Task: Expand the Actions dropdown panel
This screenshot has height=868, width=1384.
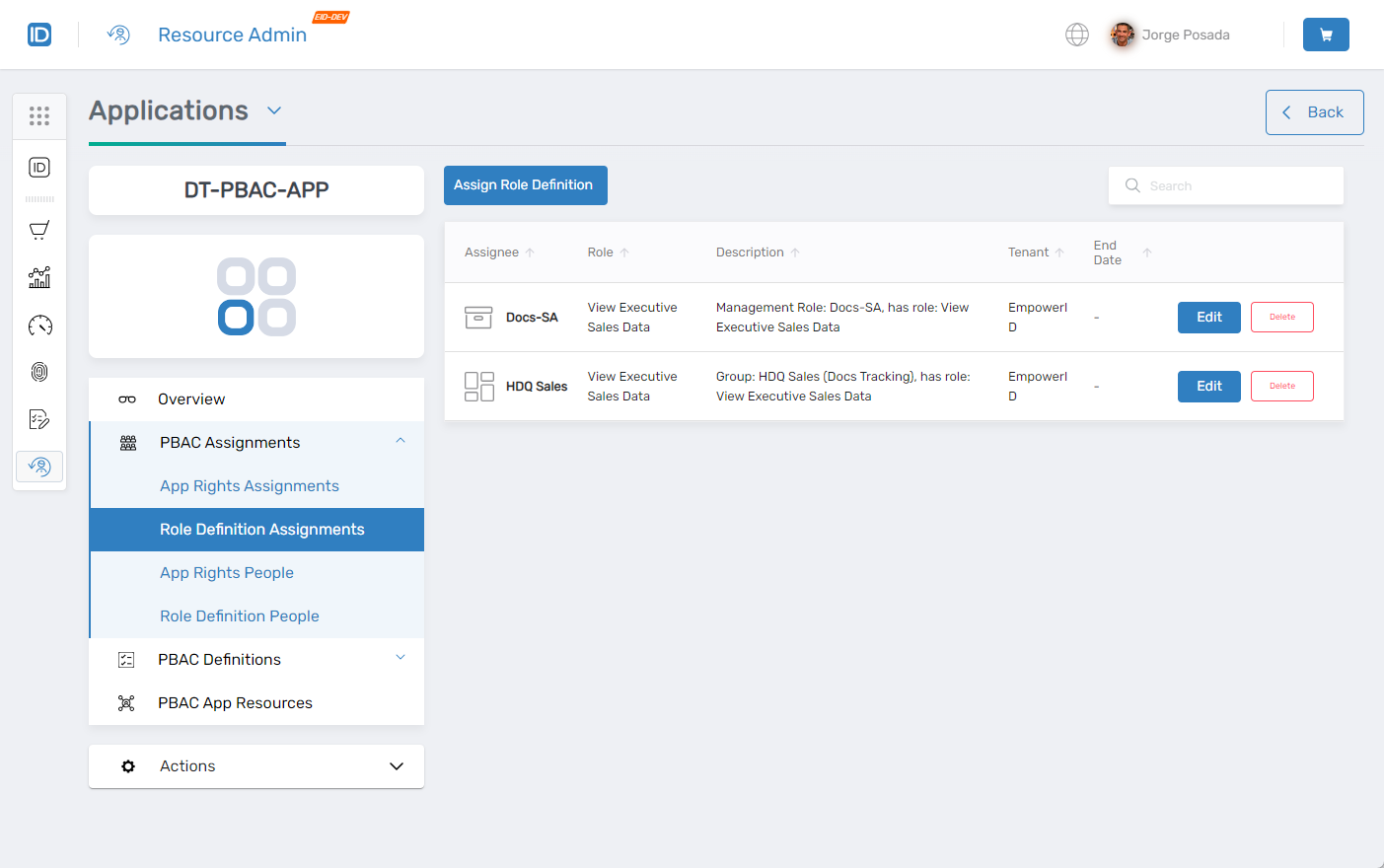Action: (396, 766)
